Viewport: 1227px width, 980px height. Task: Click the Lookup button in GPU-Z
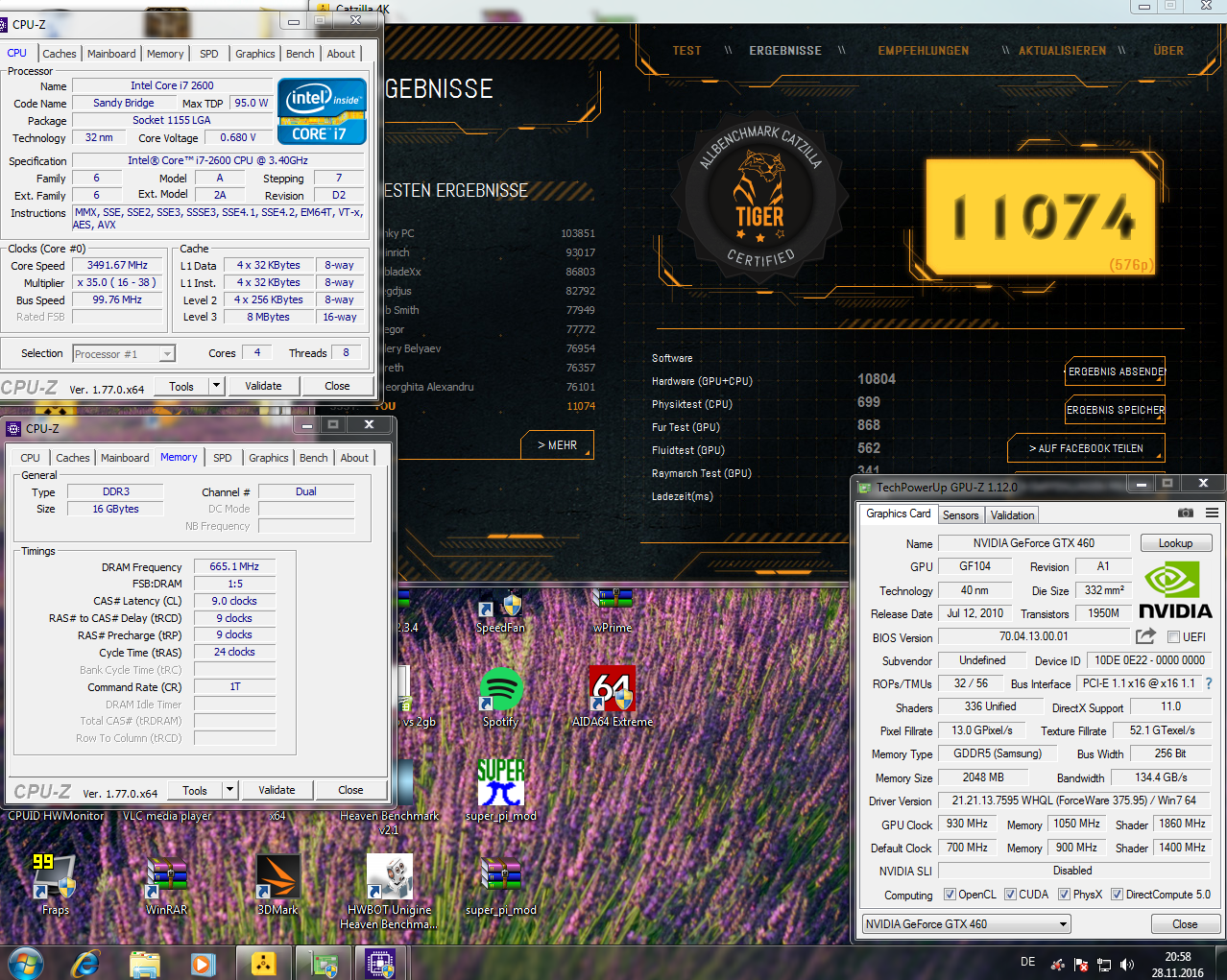[x=1175, y=543]
